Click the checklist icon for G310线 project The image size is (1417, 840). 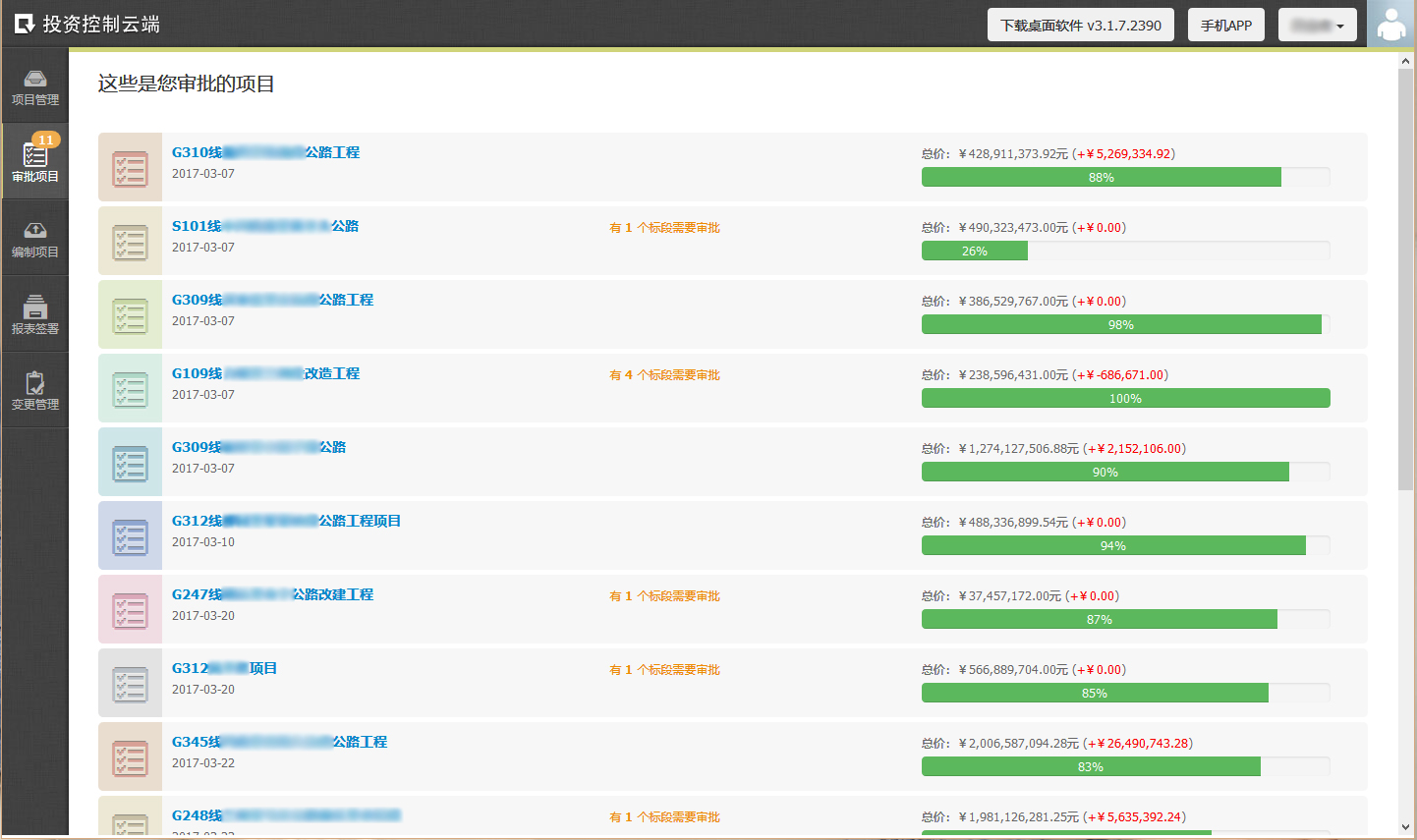click(x=130, y=167)
